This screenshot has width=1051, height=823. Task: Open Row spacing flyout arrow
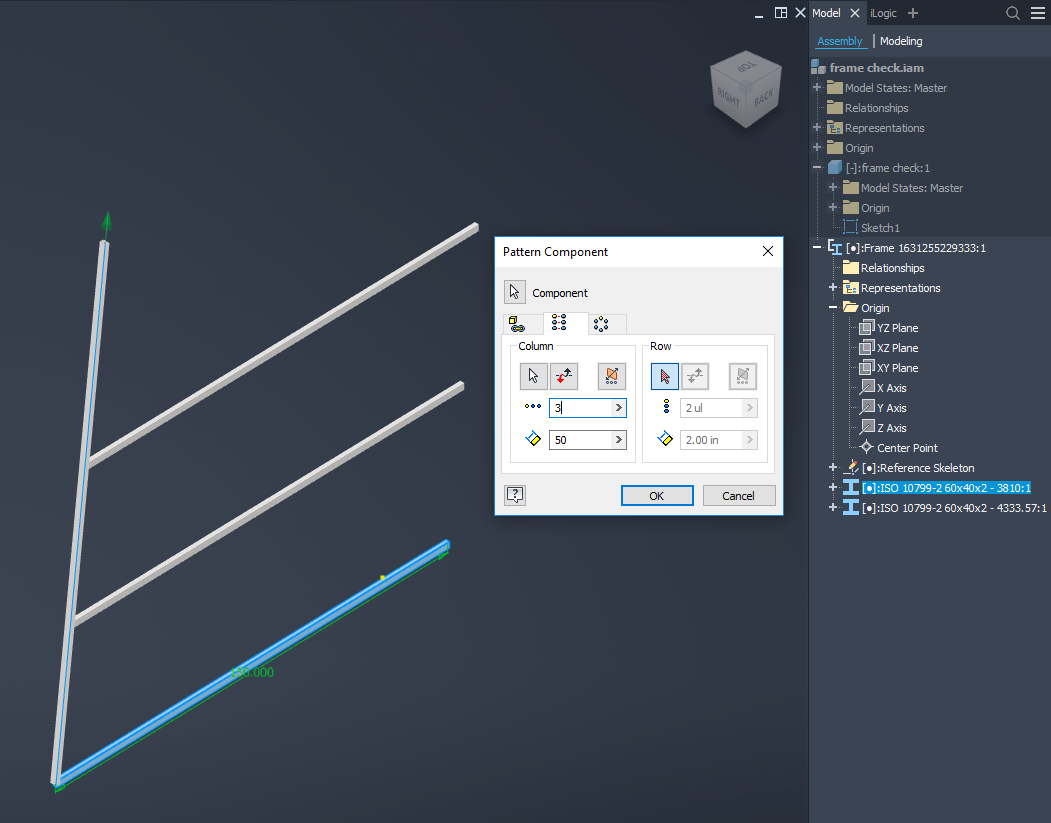pos(750,440)
